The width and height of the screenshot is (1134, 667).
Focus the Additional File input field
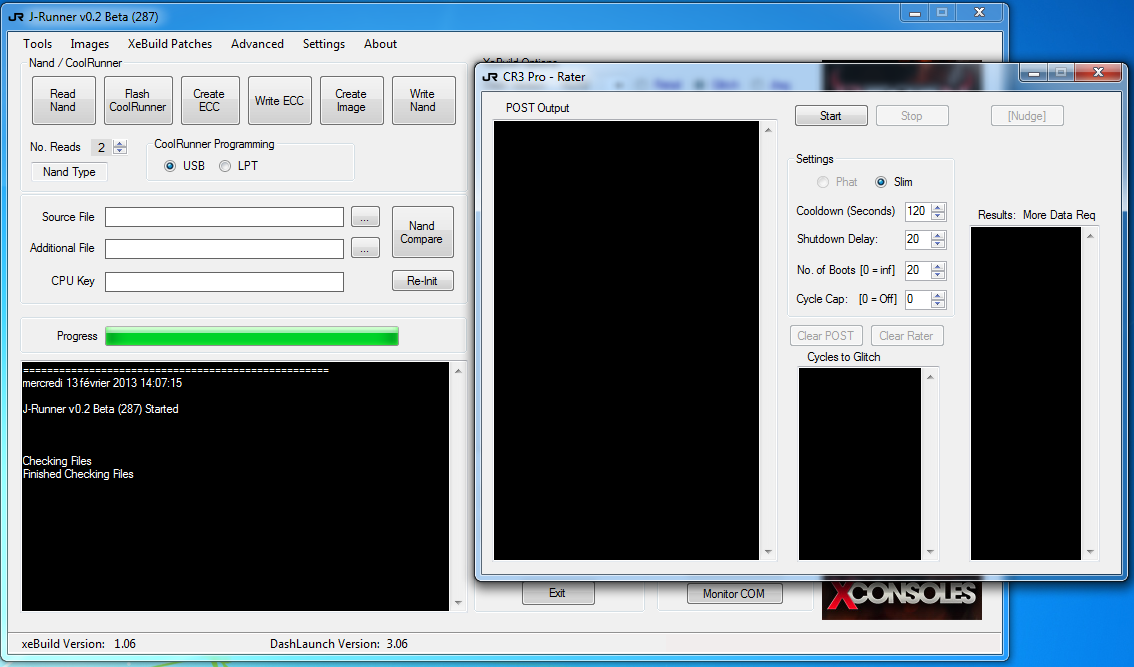tap(224, 249)
